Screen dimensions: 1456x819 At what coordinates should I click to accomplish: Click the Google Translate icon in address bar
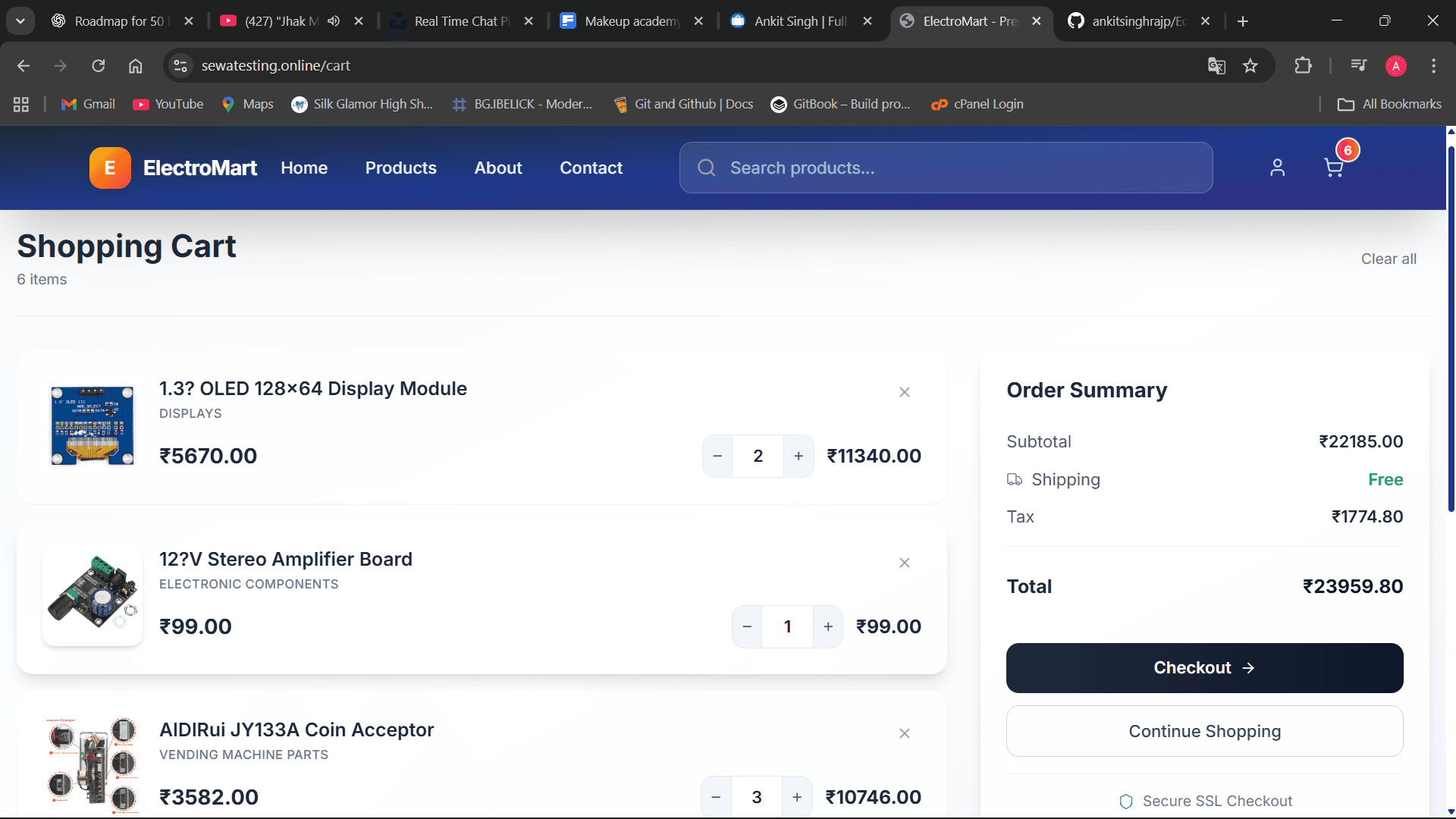pyautogui.click(x=1216, y=66)
